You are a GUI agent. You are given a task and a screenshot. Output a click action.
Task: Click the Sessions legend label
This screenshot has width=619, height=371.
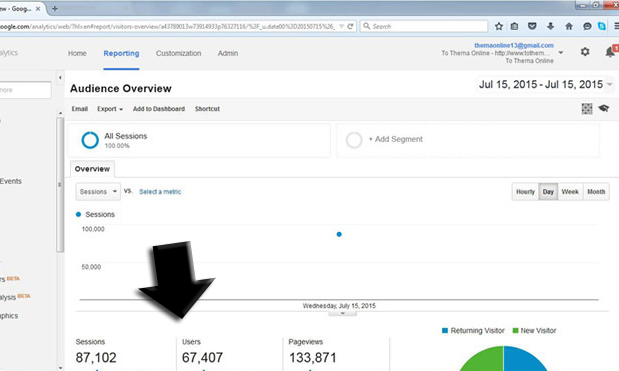[100, 215]
